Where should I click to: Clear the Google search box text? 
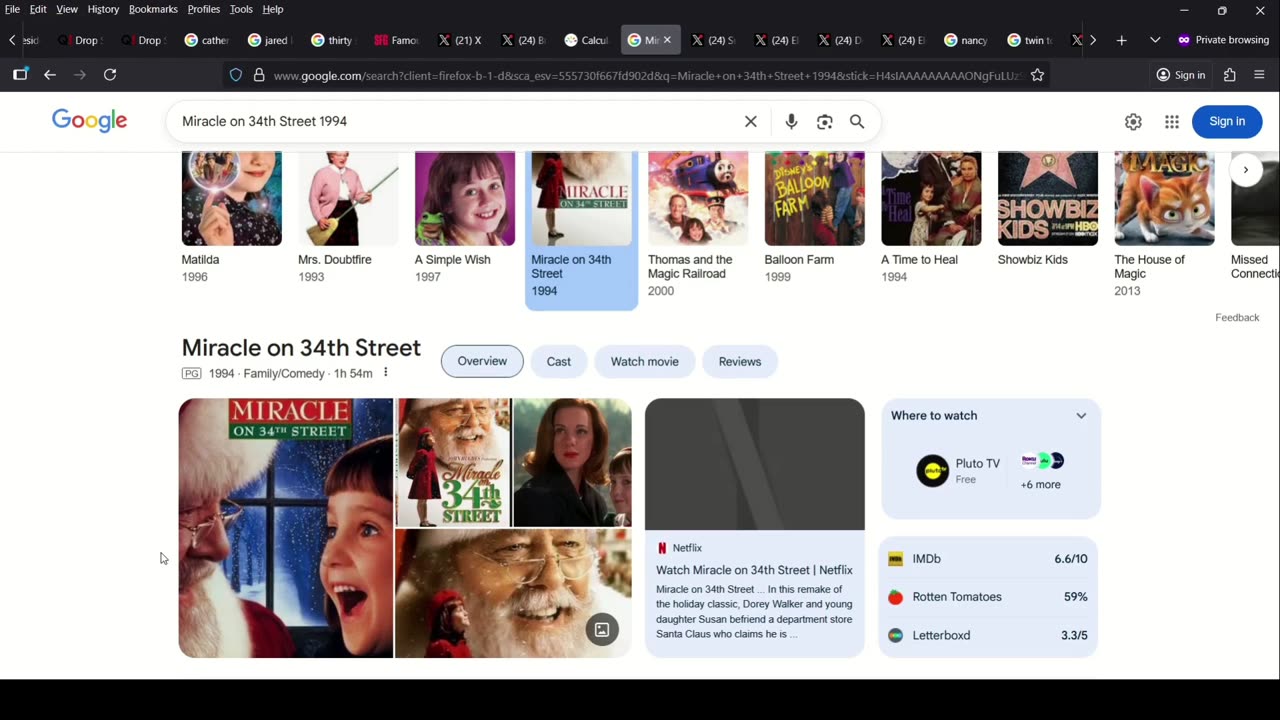[x=751, y=121]
